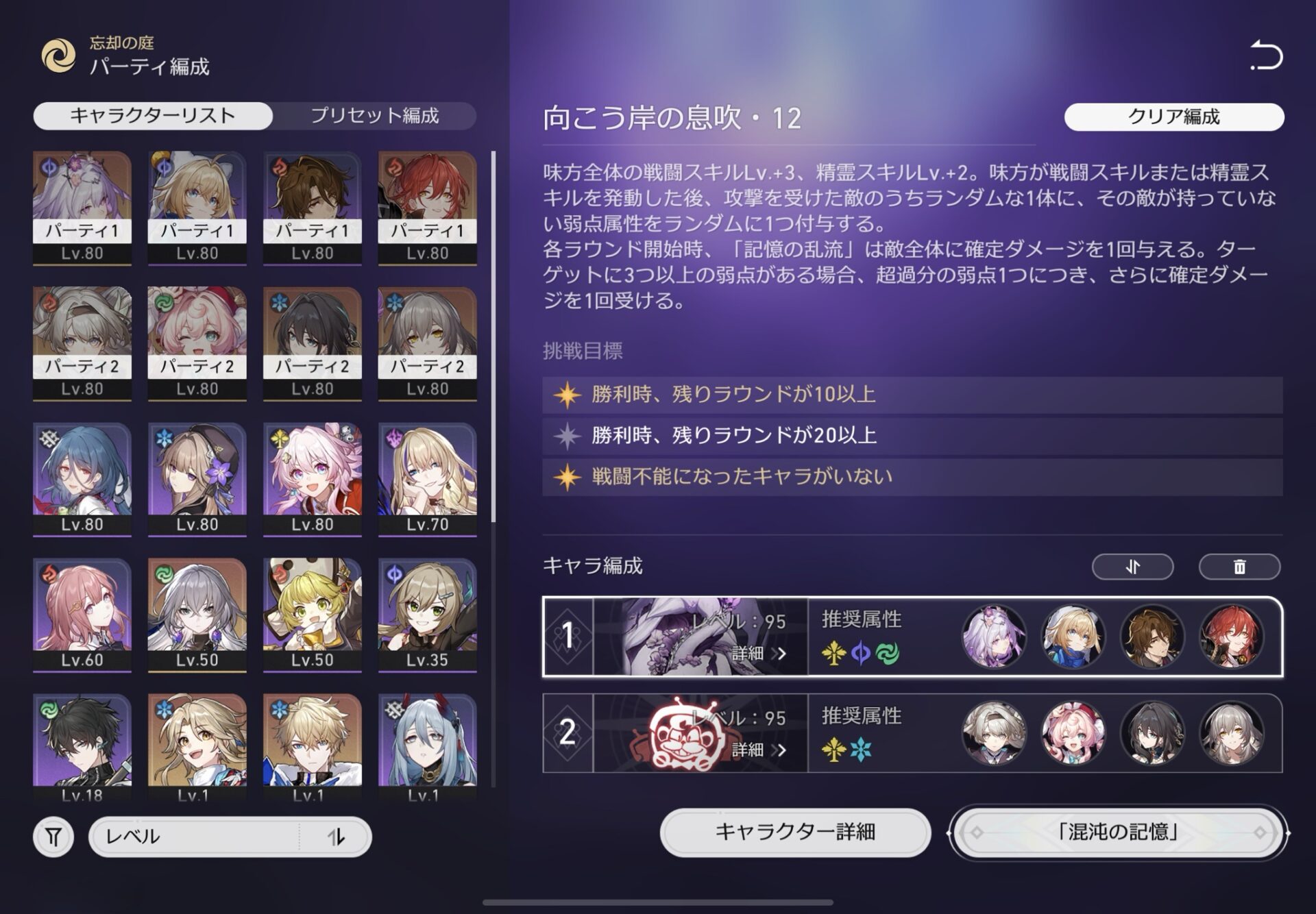Click the キャラクター詳細 button
This screenshot has height=914, width=1316.
[795, 832]
